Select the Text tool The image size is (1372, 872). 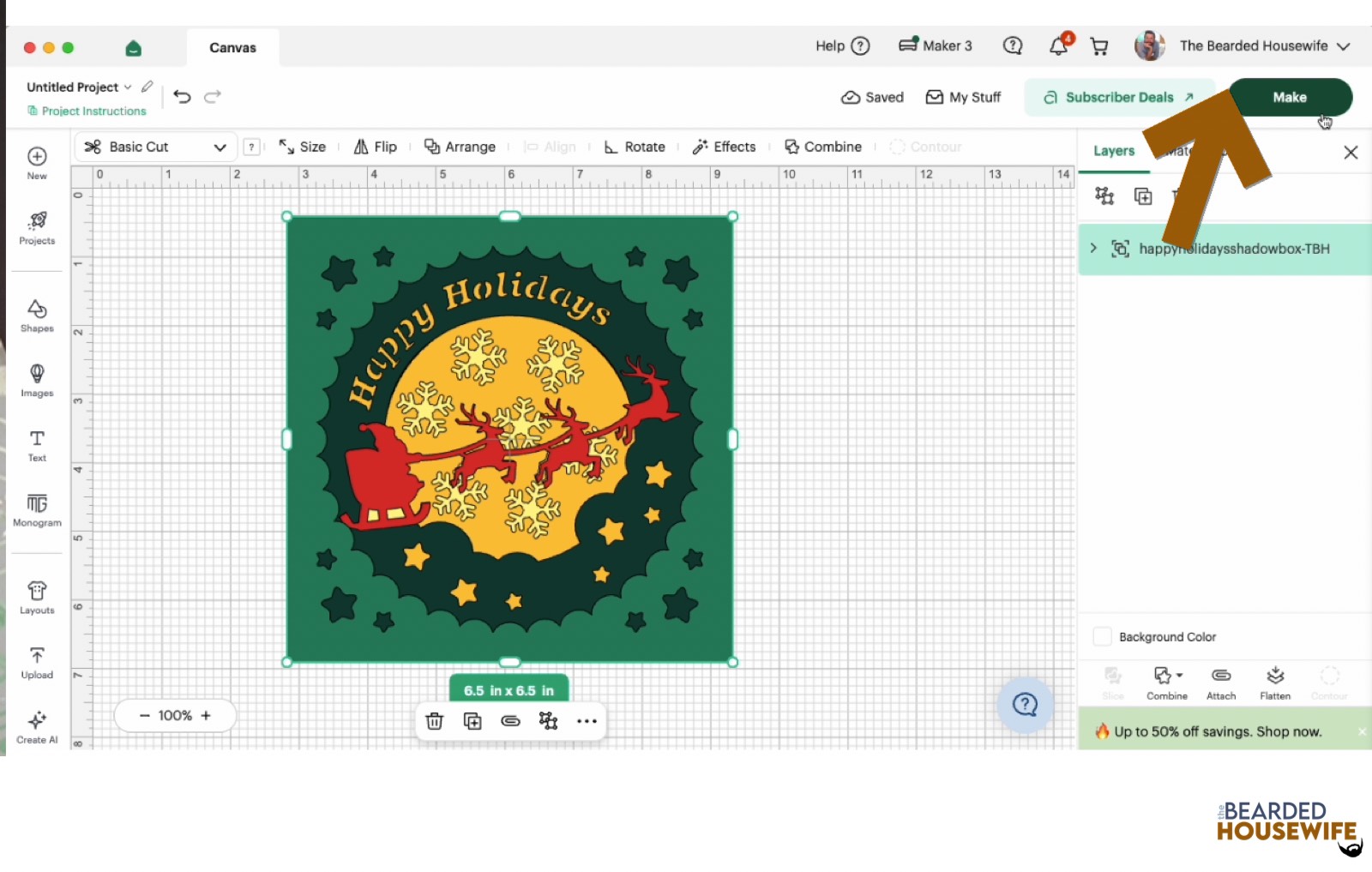pos(37,445)
